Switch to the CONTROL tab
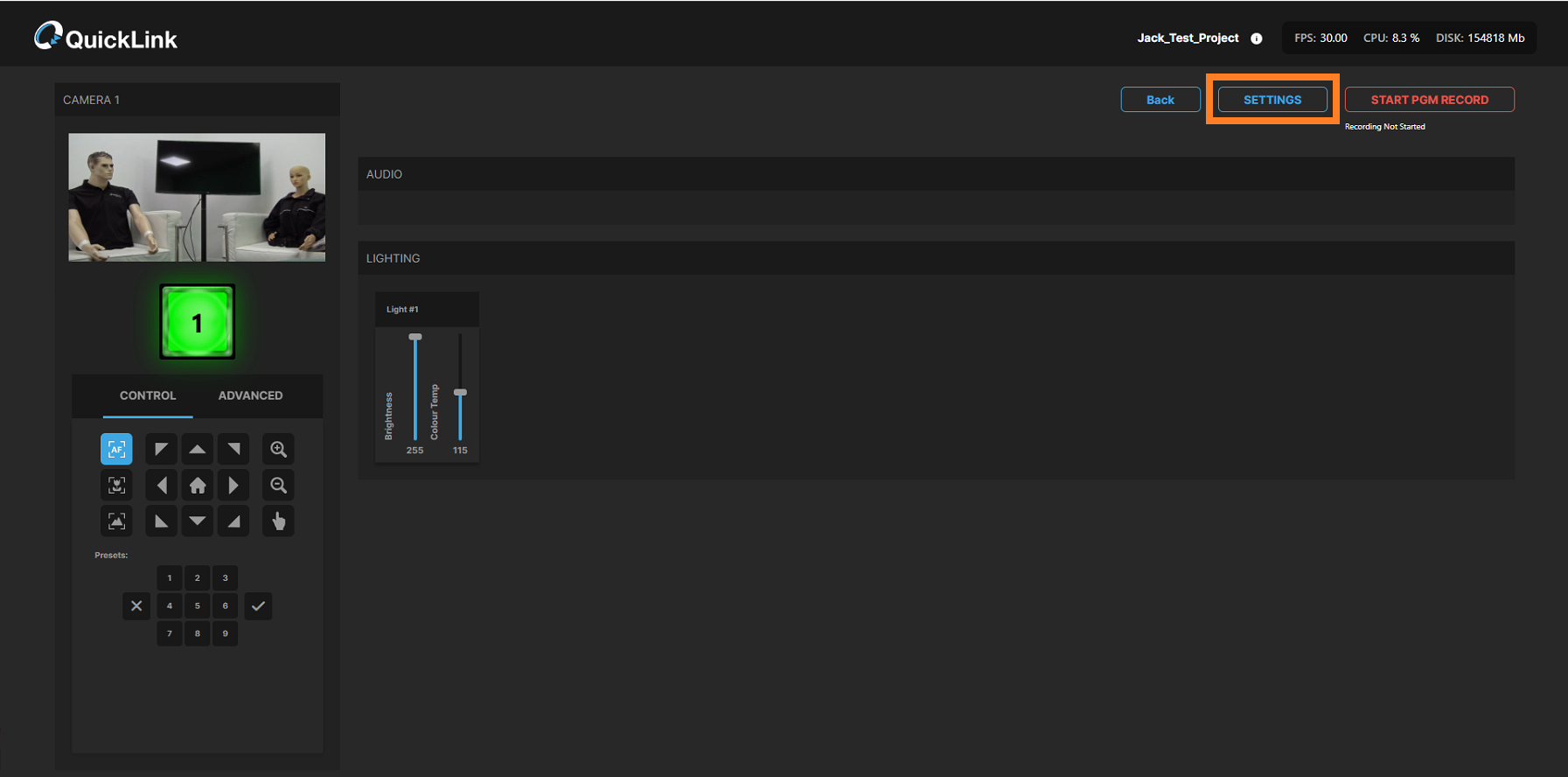The image size is (1568, 777). [x=148, y=395]
